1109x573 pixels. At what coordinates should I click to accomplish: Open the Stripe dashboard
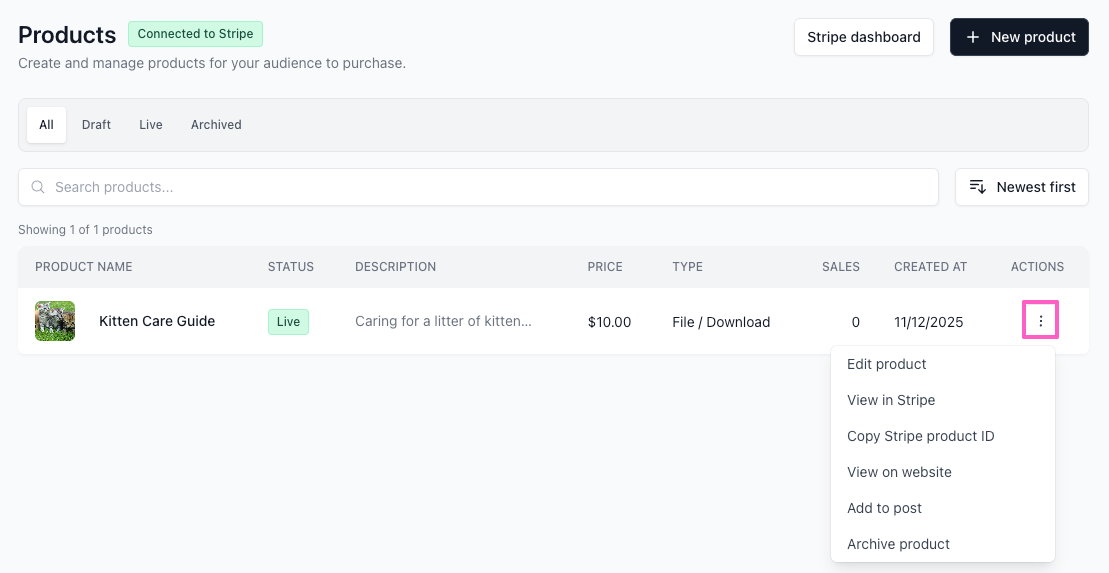point(863,37)
